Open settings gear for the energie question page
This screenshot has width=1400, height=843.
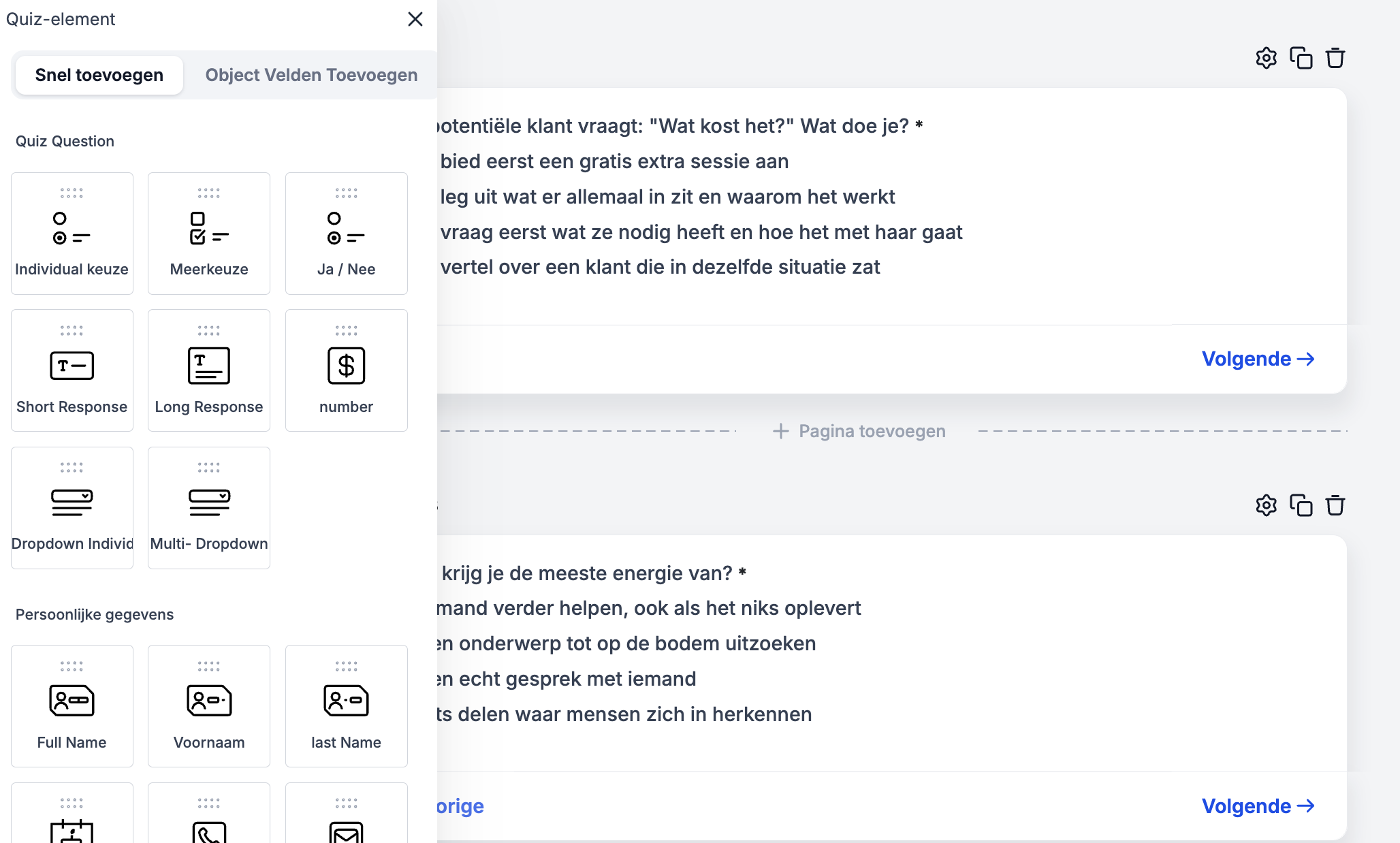(1266, 505)
